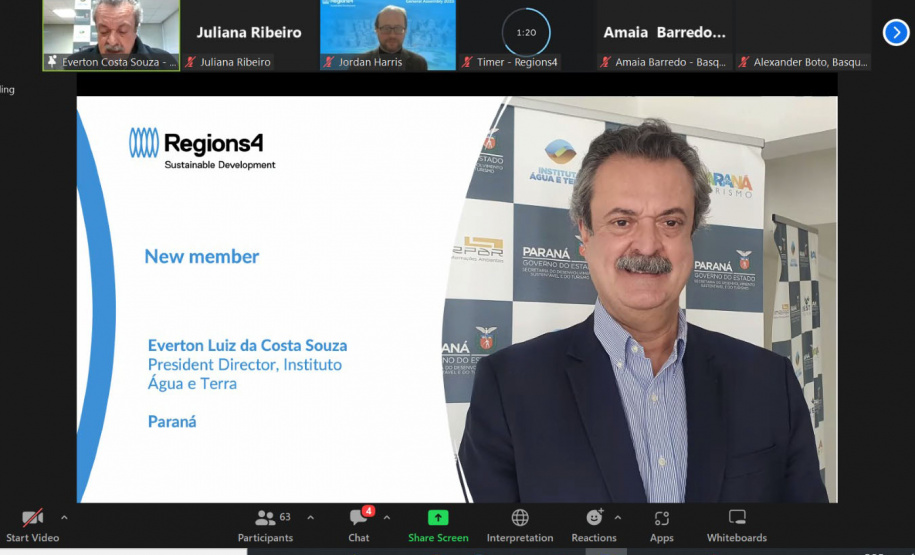Image resolution: width=915 pixels, height=555 pixels.
Task: Expand video options arrow beside Start Video
Action: 64,517
